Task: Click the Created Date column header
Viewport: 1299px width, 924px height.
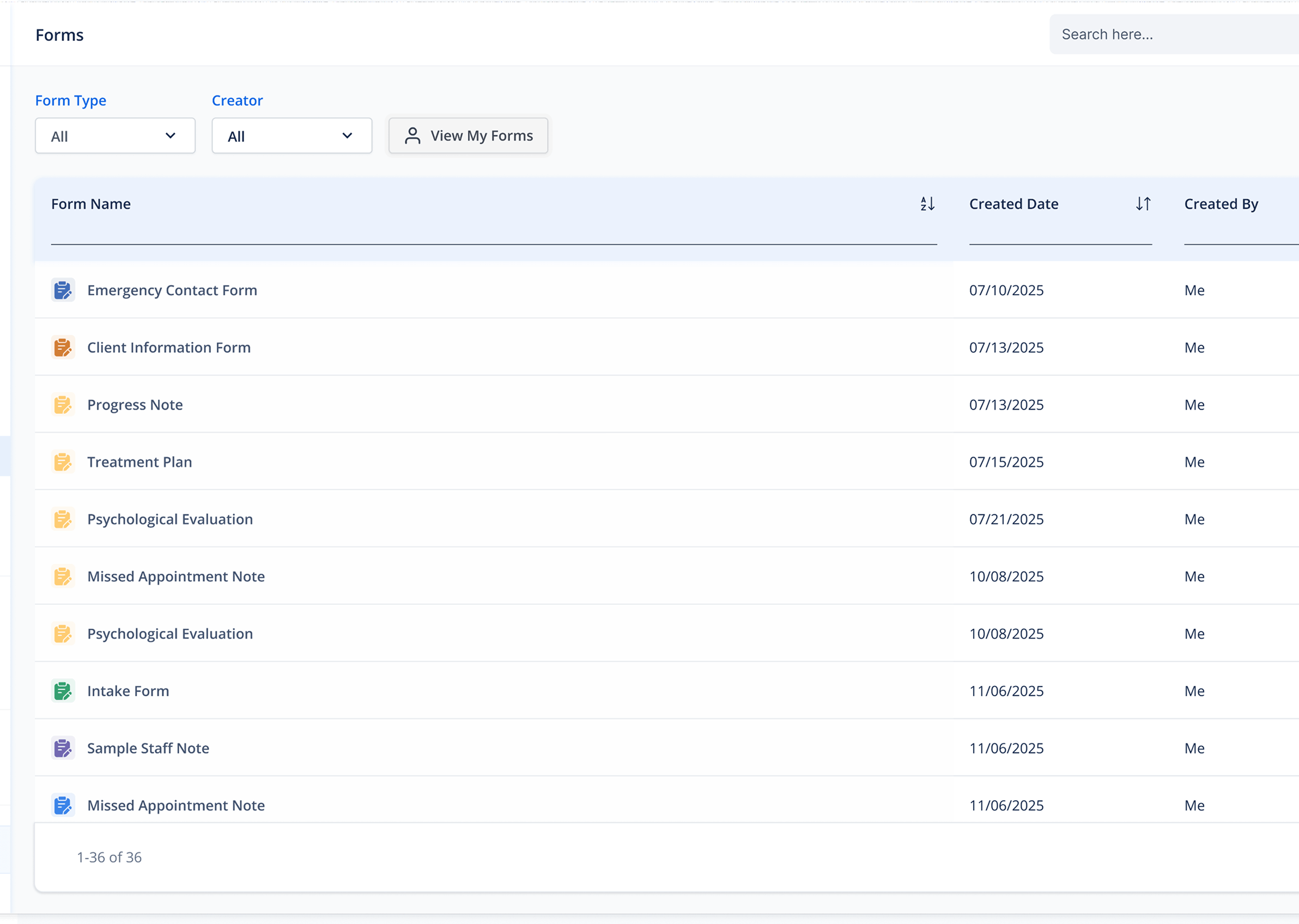Action: (x=1014, y=204)
